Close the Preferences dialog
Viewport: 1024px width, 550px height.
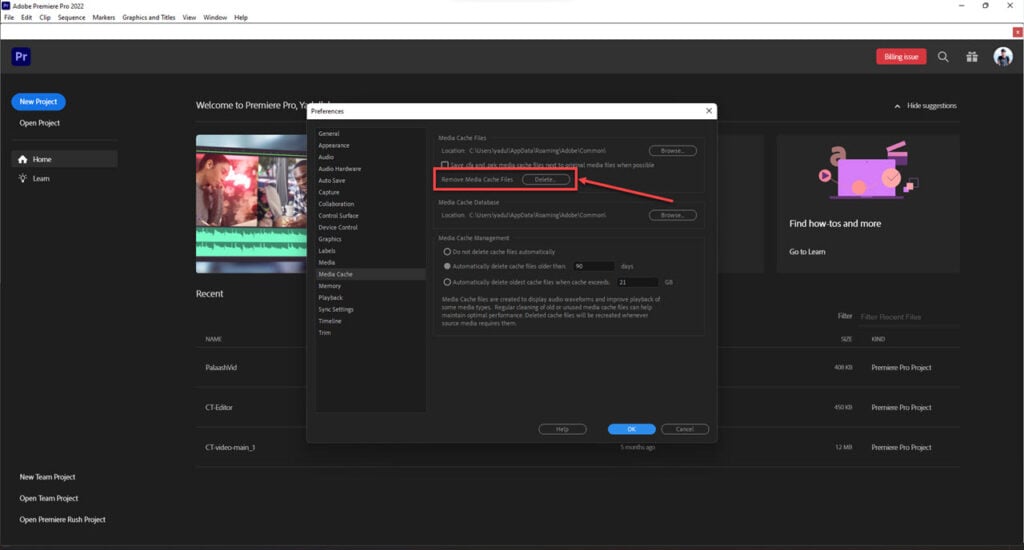click(709, 111)
